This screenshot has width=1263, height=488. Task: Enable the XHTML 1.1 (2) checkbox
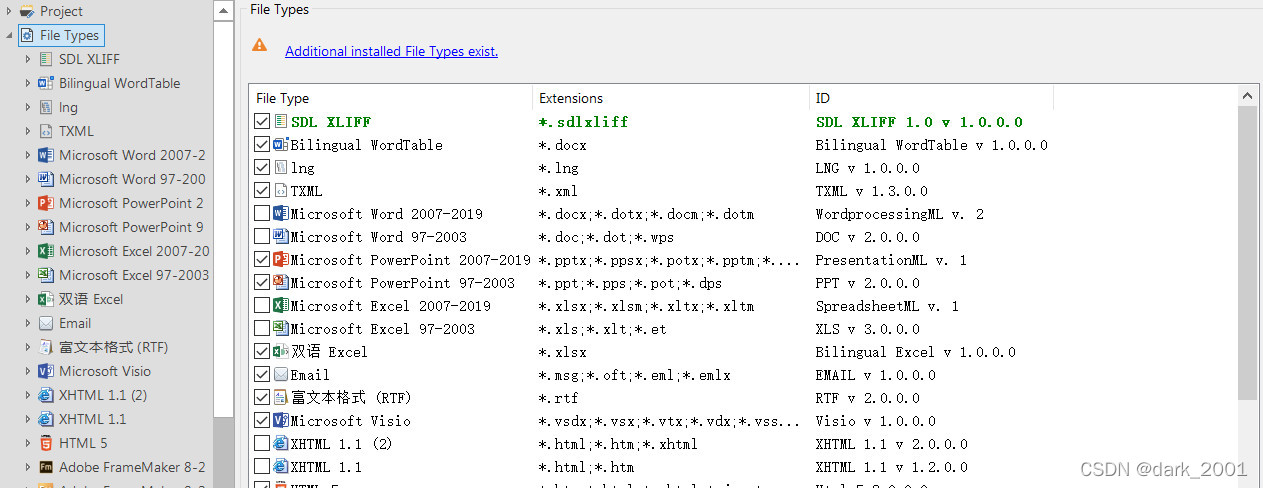[x=262, y=444]
